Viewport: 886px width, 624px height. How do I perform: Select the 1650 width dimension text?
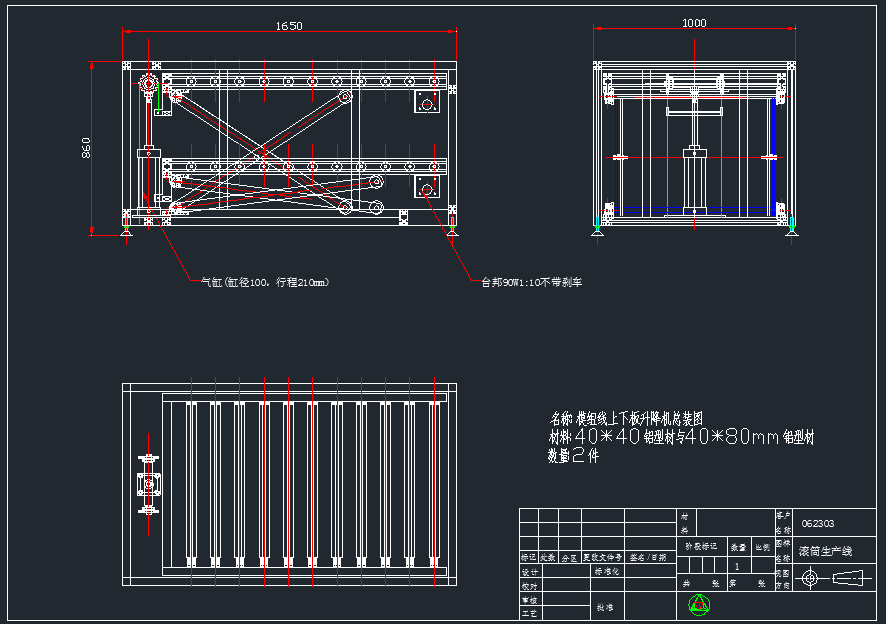coord(289,26)
